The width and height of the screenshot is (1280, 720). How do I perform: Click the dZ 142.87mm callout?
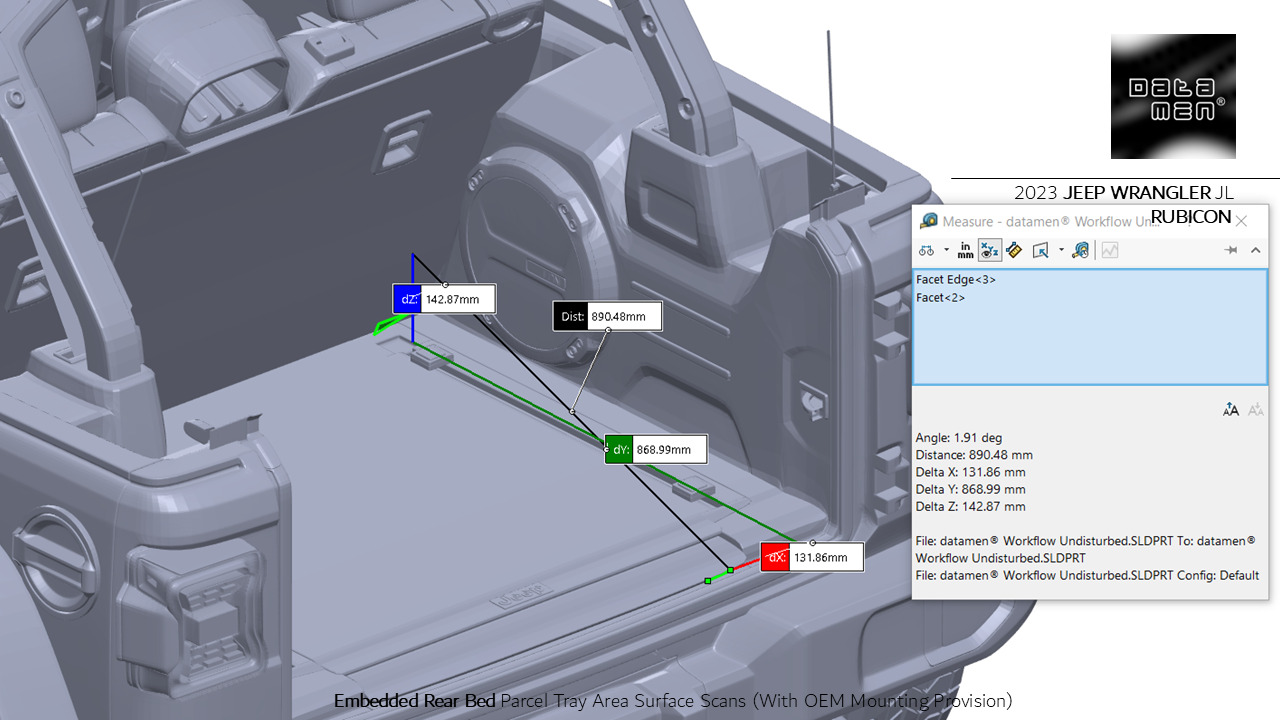pyautogui.click(x=444, y=299)
